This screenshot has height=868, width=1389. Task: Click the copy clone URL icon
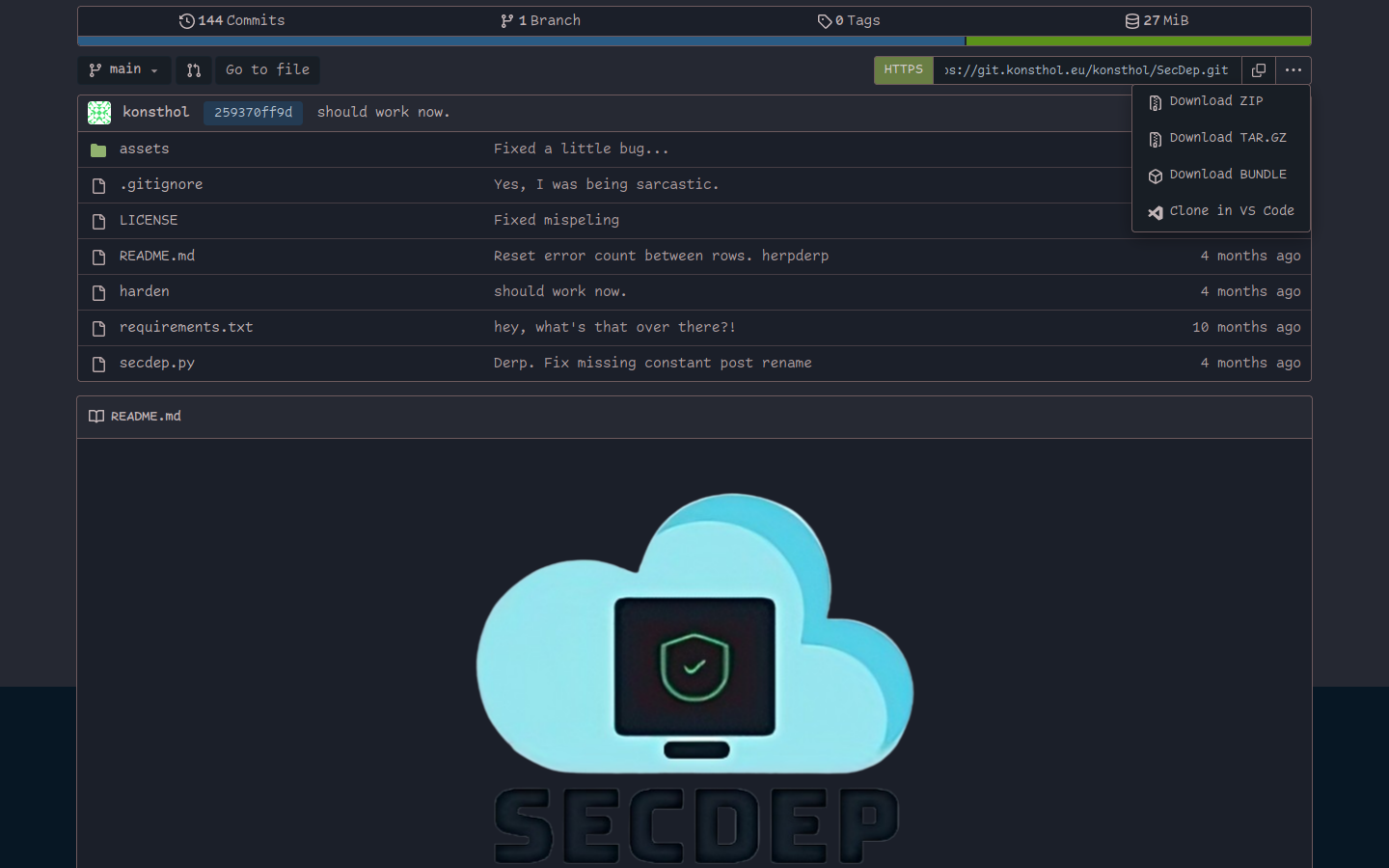point(1258,70)
